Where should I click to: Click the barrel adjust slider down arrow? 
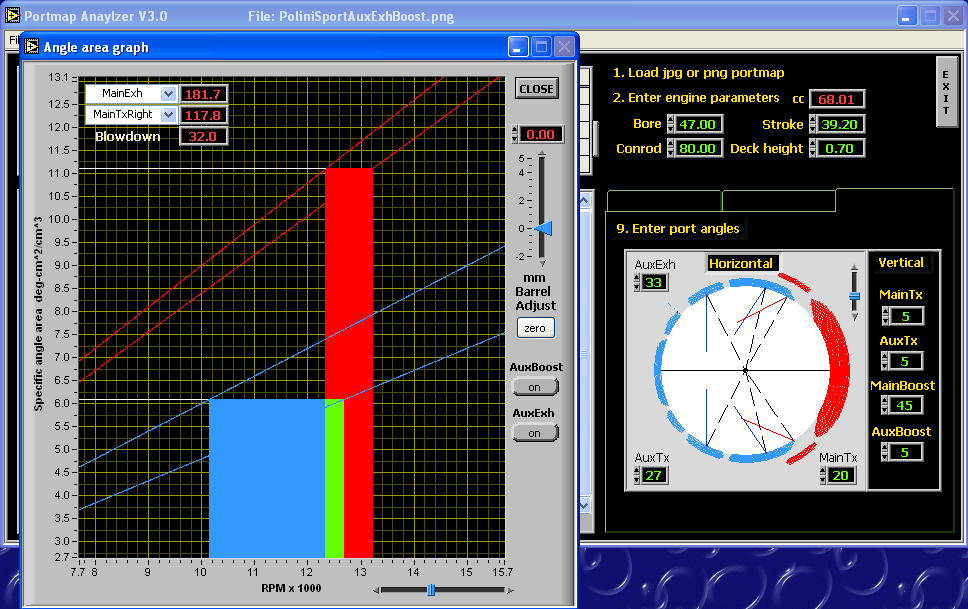(542, 263)
